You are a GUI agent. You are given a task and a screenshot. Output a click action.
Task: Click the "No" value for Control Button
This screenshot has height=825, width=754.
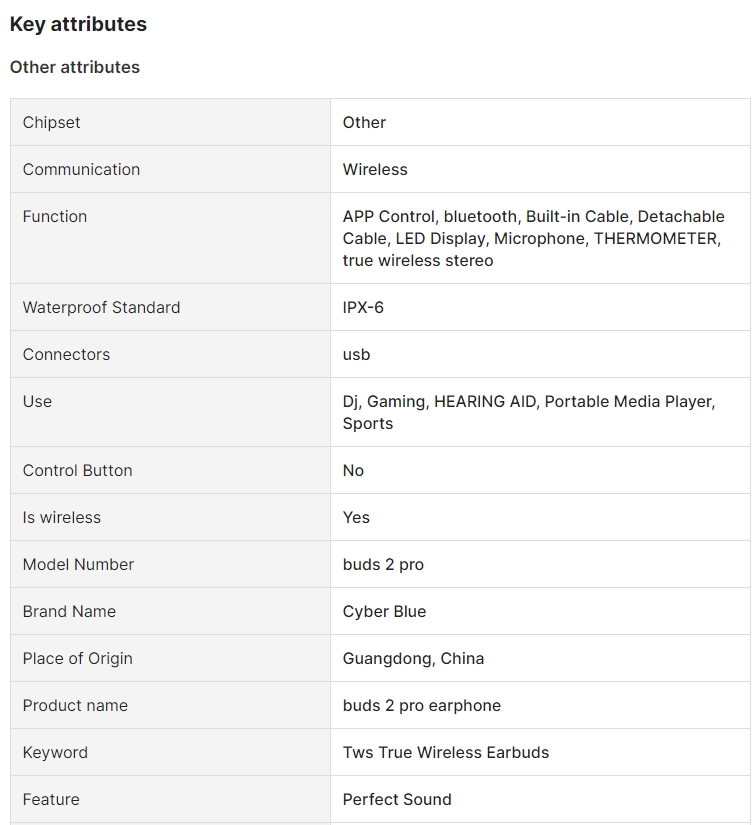[x=353, y=470]
